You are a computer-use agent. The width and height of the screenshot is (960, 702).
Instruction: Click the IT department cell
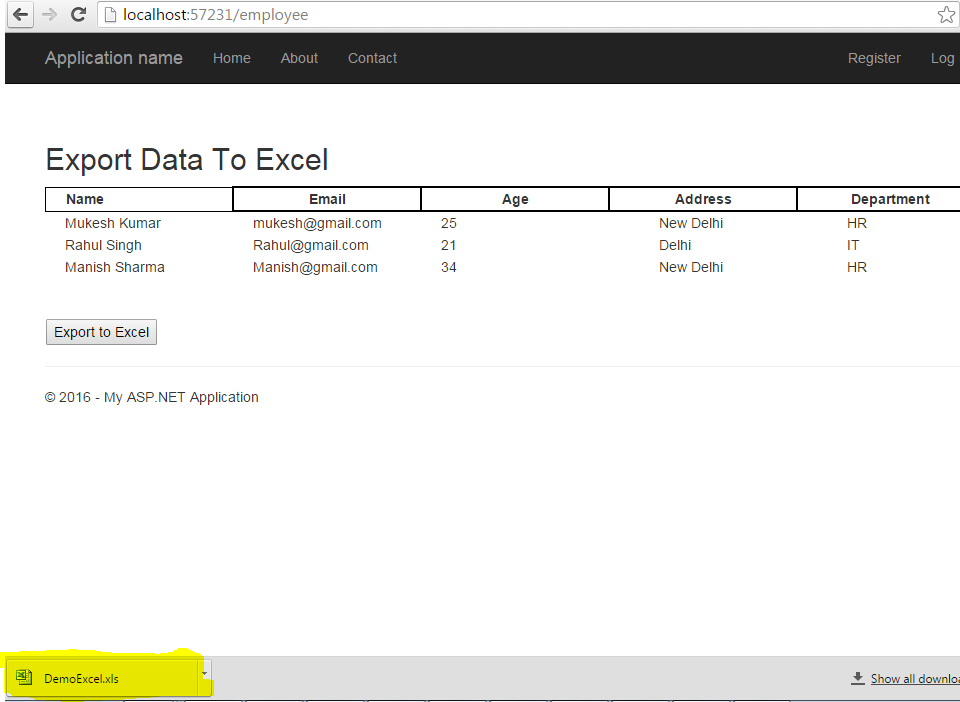[x=853, y=245]
